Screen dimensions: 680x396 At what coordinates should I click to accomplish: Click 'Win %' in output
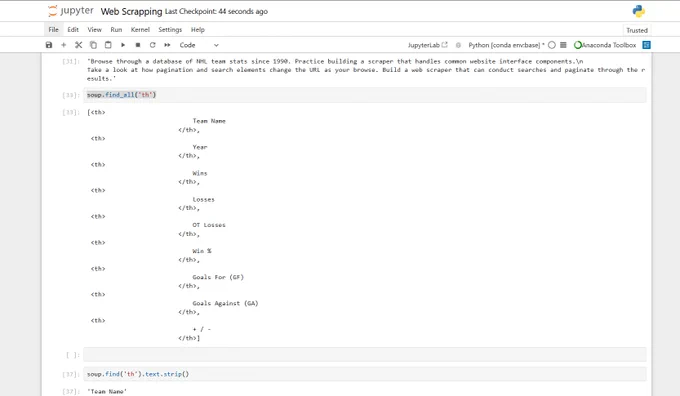pos(202,251)
